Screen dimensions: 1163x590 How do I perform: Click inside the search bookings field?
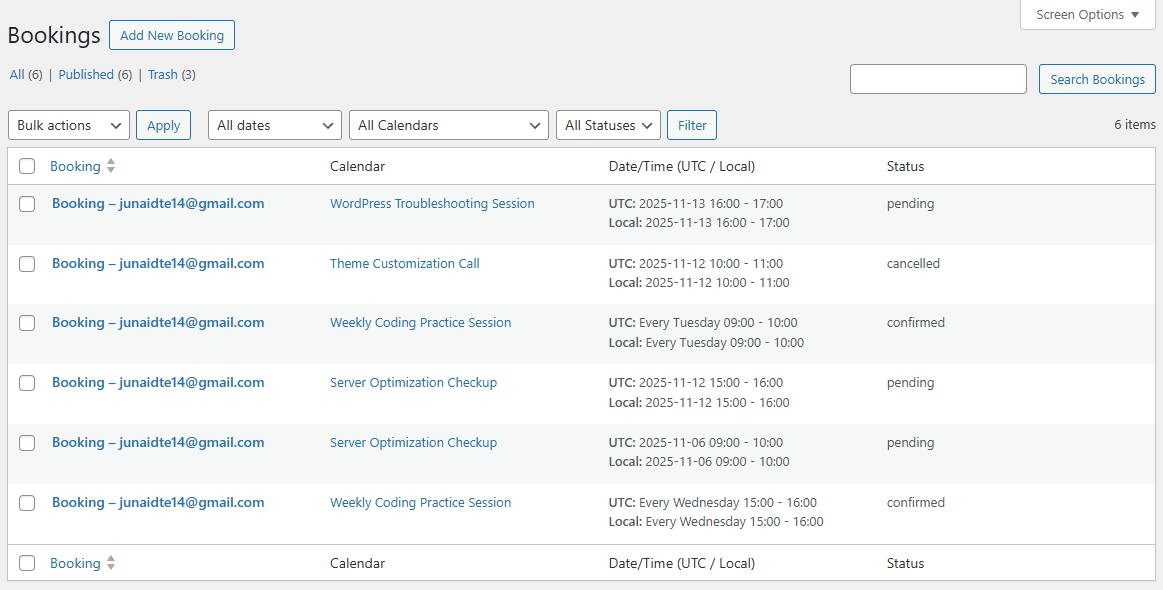pos(937,78)
